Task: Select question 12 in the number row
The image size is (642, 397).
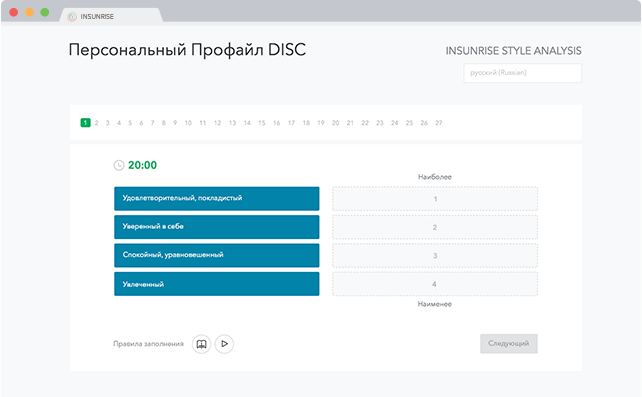Action: (217, 123)
